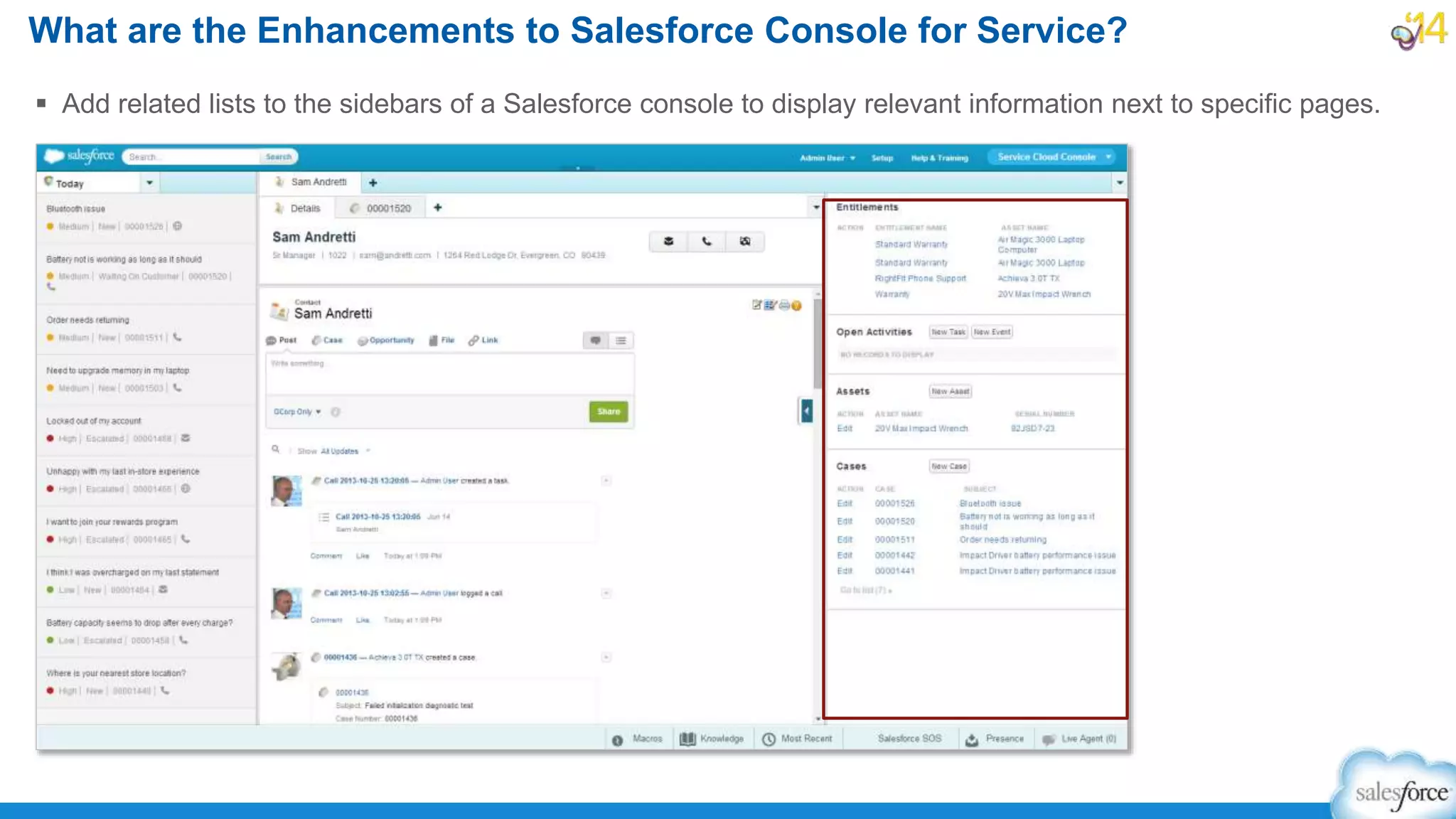Open Setup in the header
This screenshot has height=819, width=1456.
[882, 158]
